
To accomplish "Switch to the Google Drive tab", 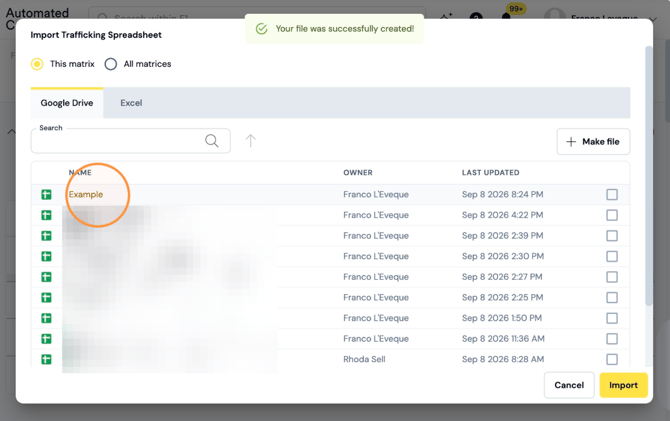I will (x=67, y=103).
